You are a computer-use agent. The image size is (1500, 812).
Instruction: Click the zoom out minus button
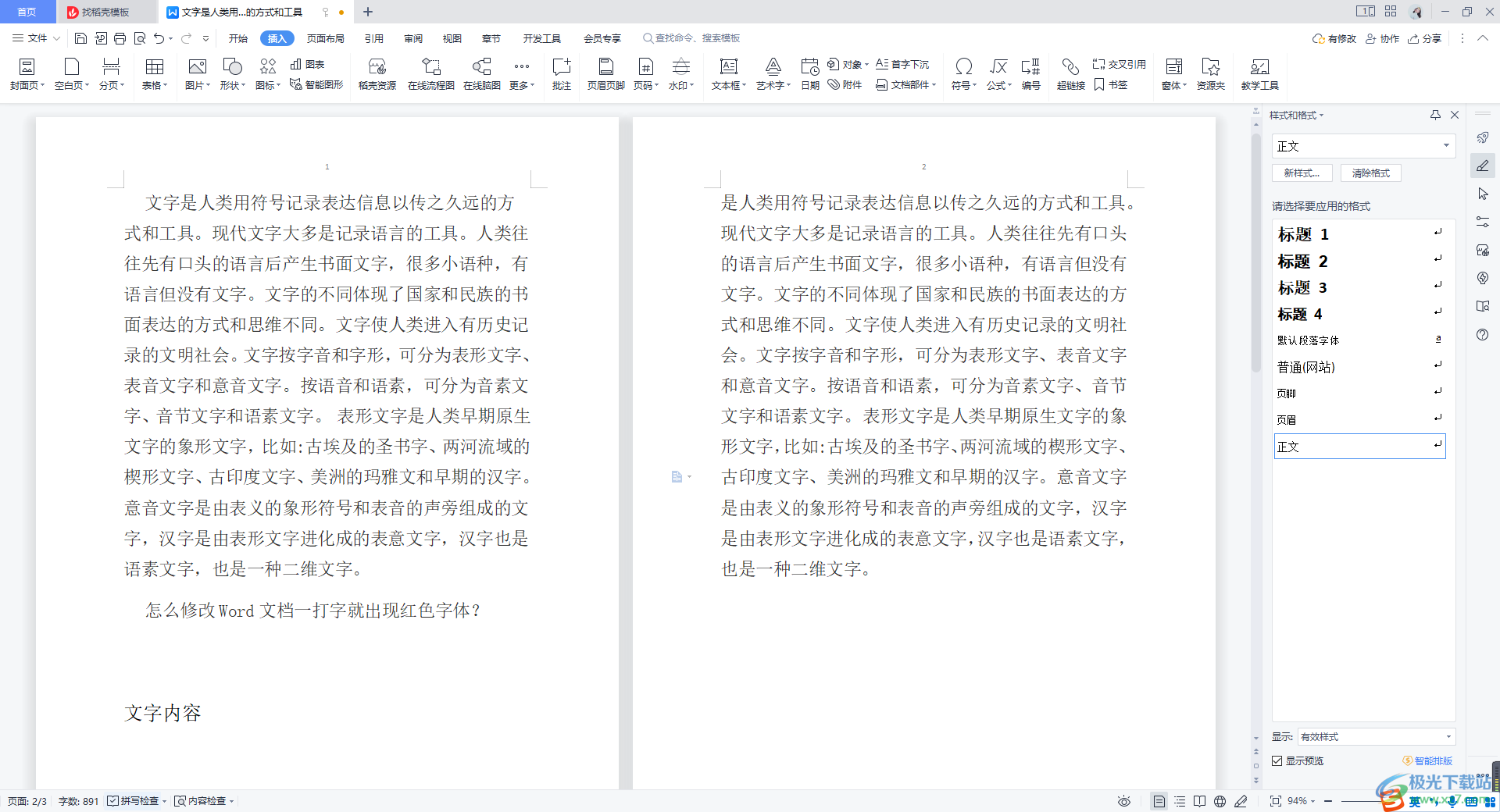tap(1328, 801)
